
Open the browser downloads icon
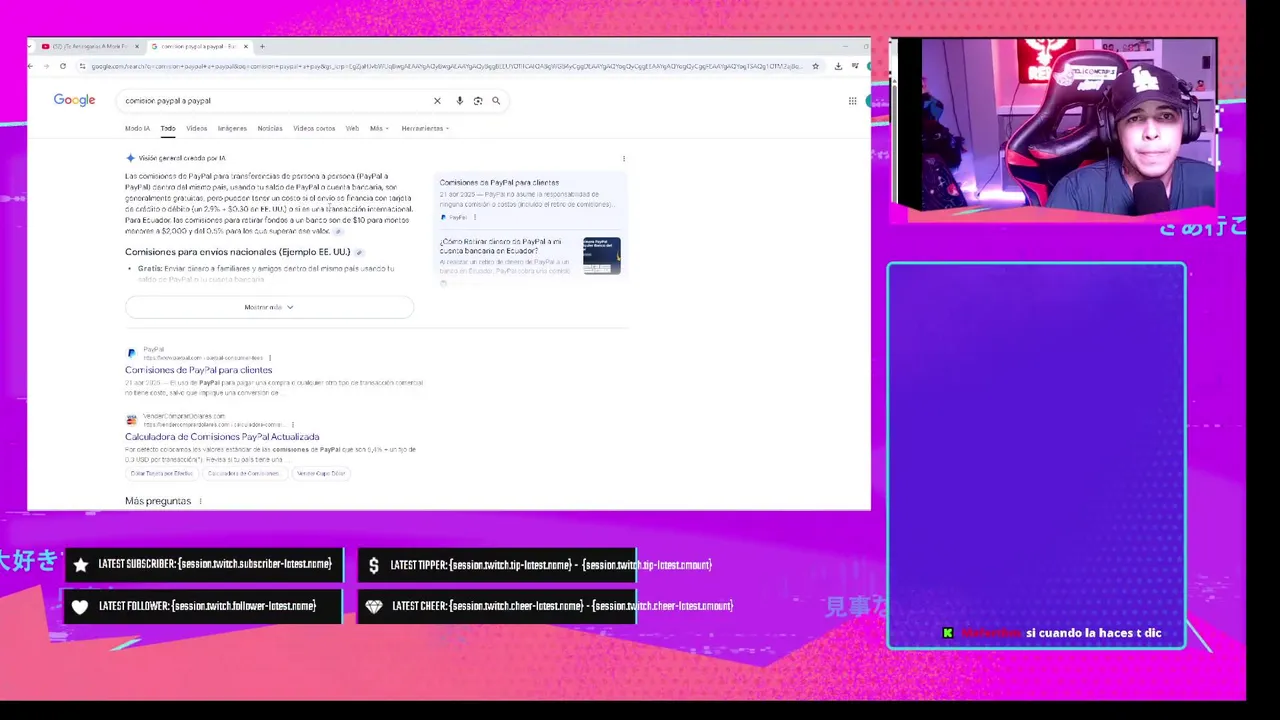838,66
